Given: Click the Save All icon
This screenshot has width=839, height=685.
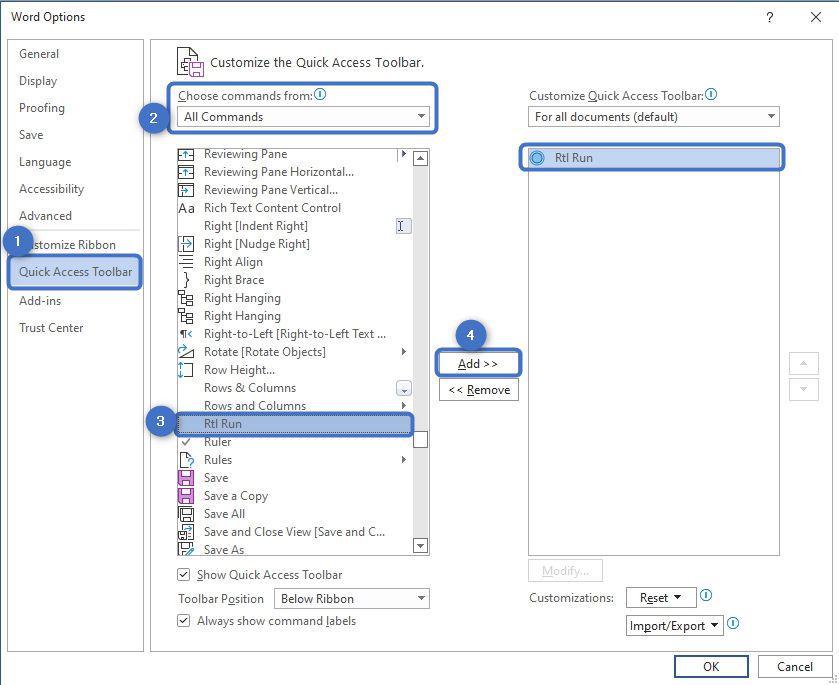Looking at the screenshot, I should [x=186, y=514].
